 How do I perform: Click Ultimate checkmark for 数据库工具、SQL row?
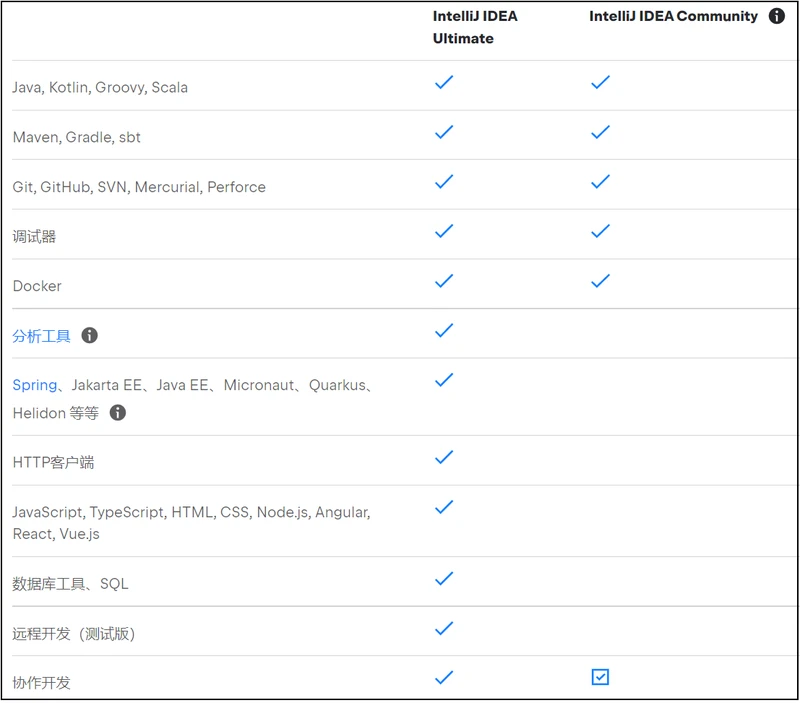[x=444, y=578]
